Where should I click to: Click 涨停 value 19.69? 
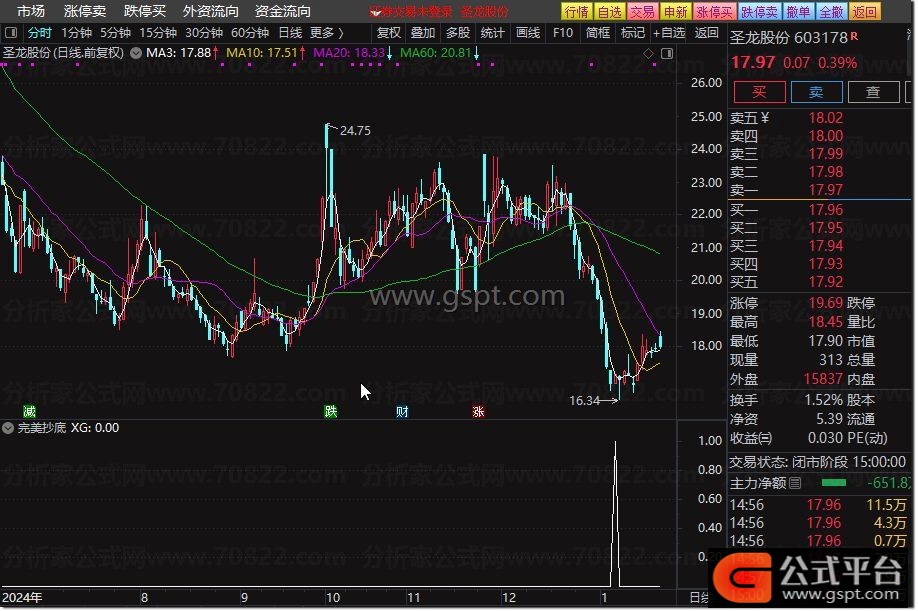point(825,303)
